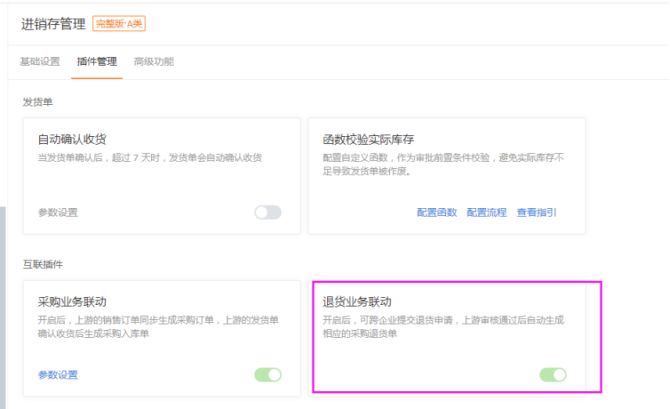Select the 插件管理 tab
This screenshot has width=670, height=409.
[x=97, y=62]
